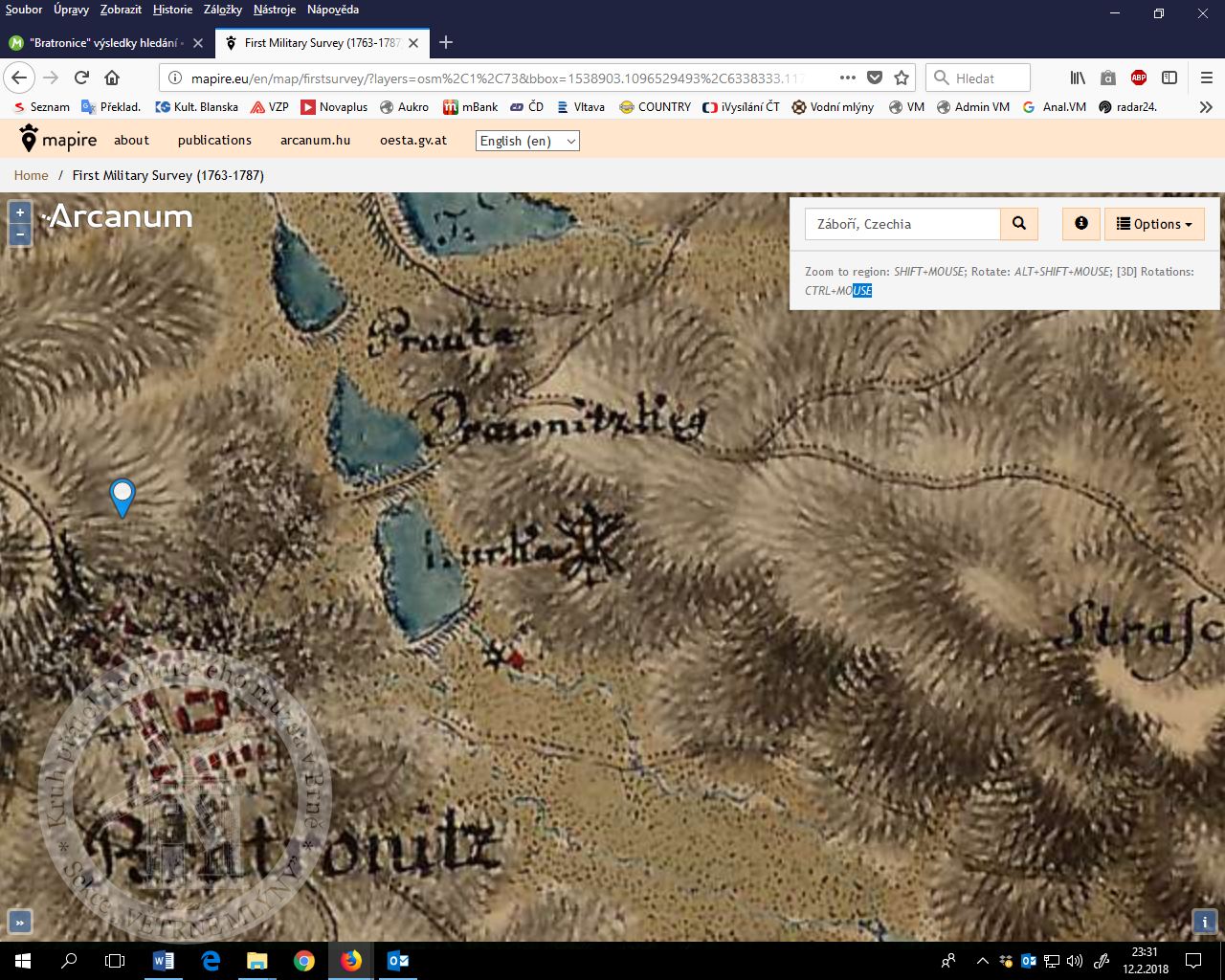This screenshot has height=980, width=1225.
Task: Show hidden system tray icons
Action: [982, 961]
